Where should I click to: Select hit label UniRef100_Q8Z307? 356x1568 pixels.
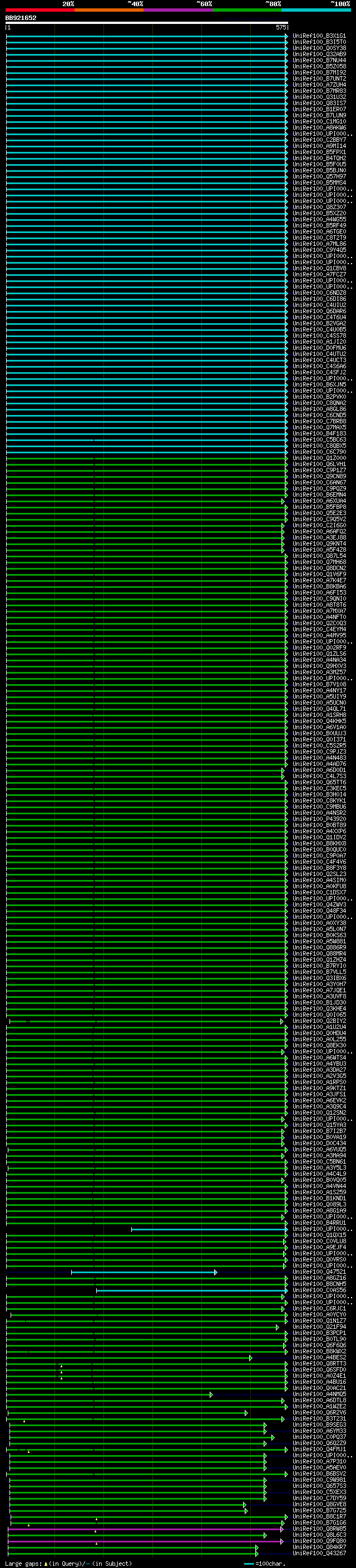319,207
